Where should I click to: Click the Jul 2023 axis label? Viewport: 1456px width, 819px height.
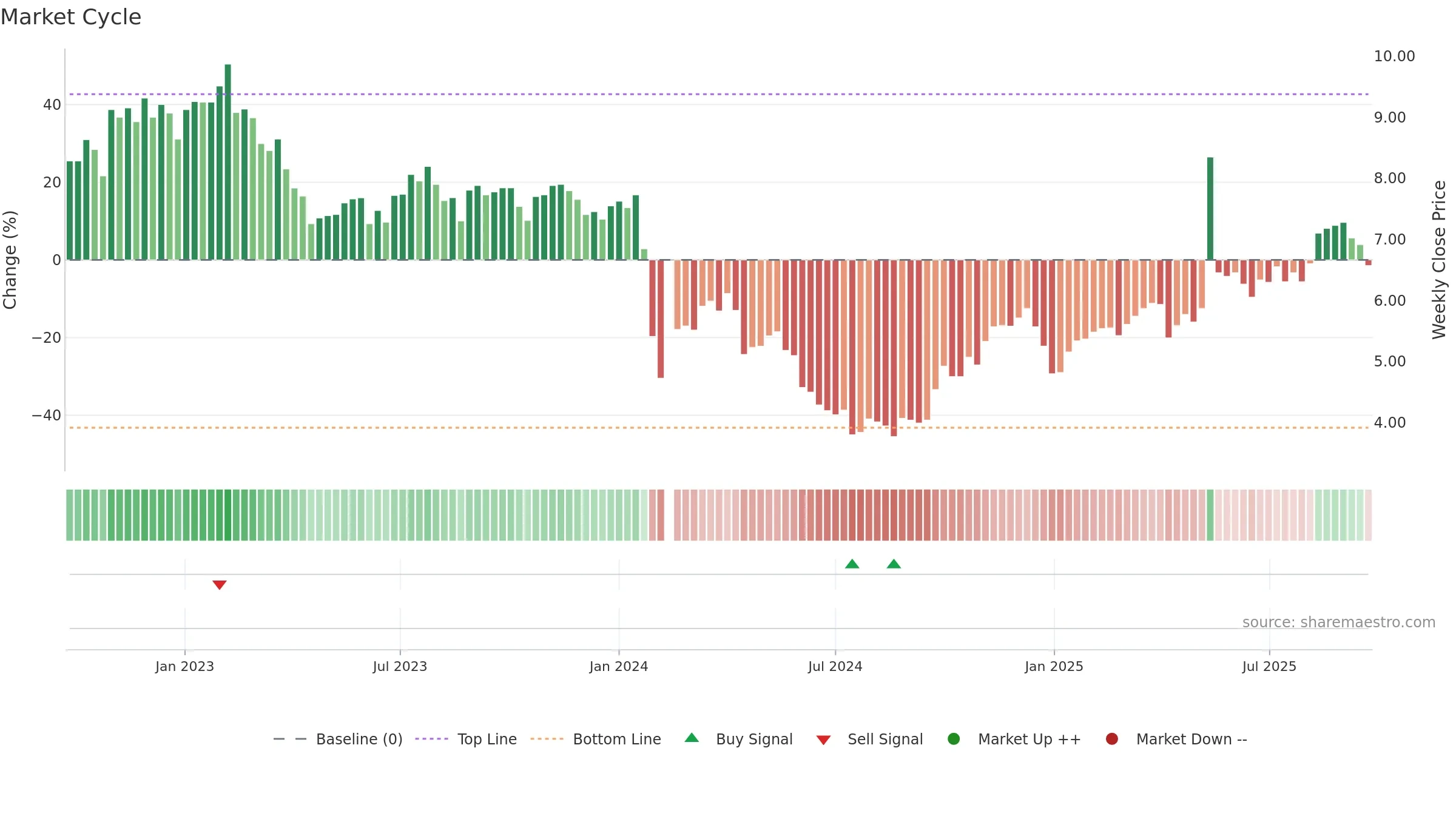(x=400, y=666)
